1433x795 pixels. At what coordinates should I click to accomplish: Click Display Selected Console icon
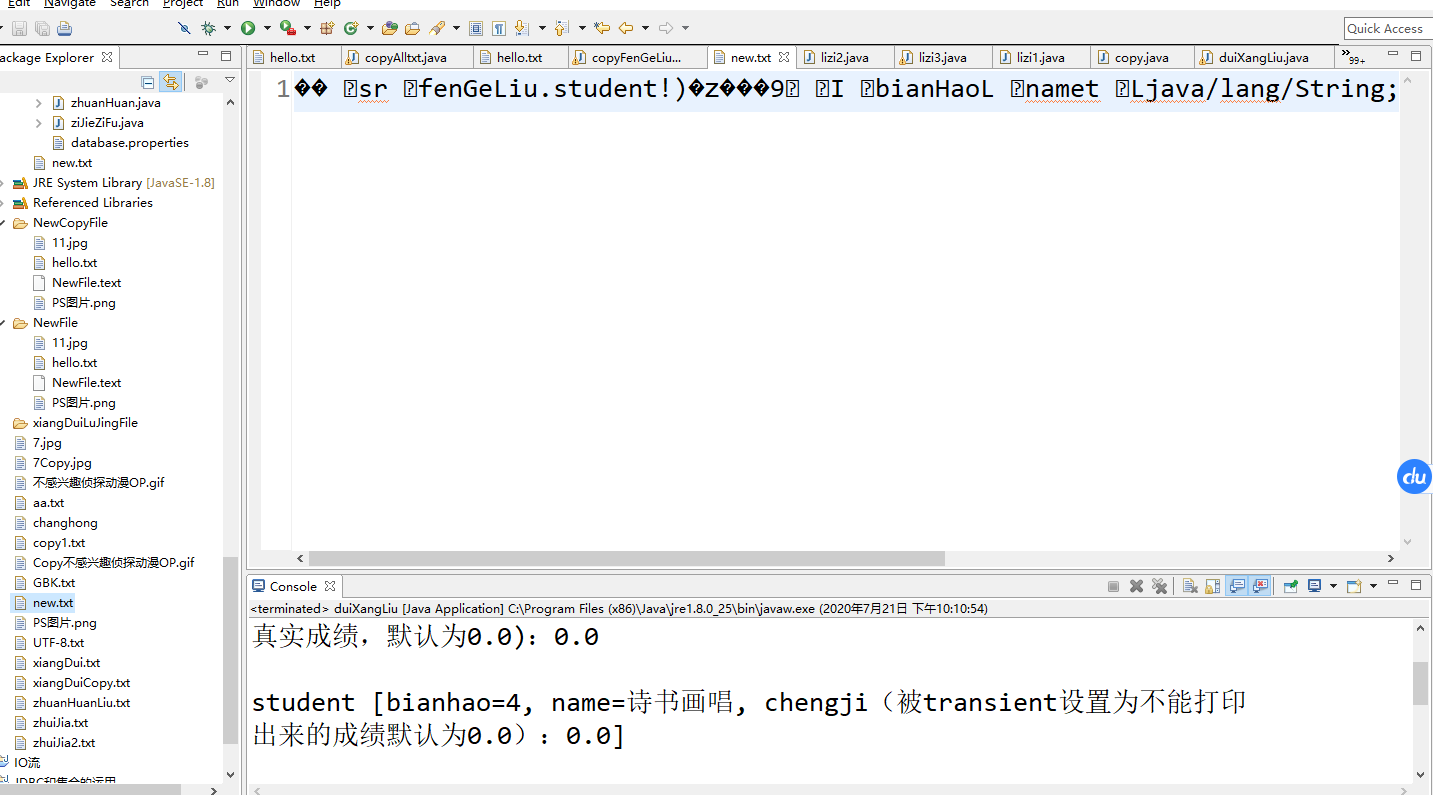point(1314,586)
